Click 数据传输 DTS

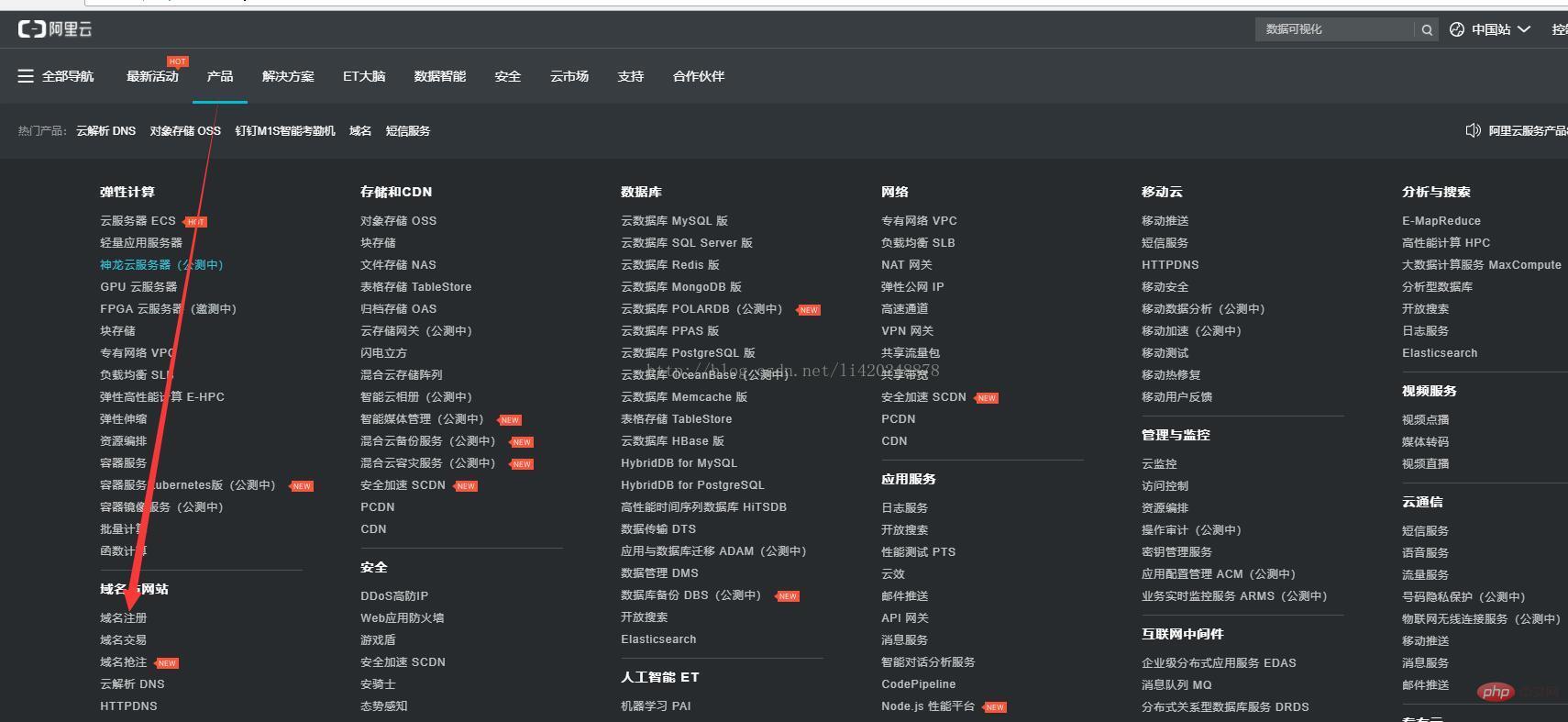click(x=658, y=529)
